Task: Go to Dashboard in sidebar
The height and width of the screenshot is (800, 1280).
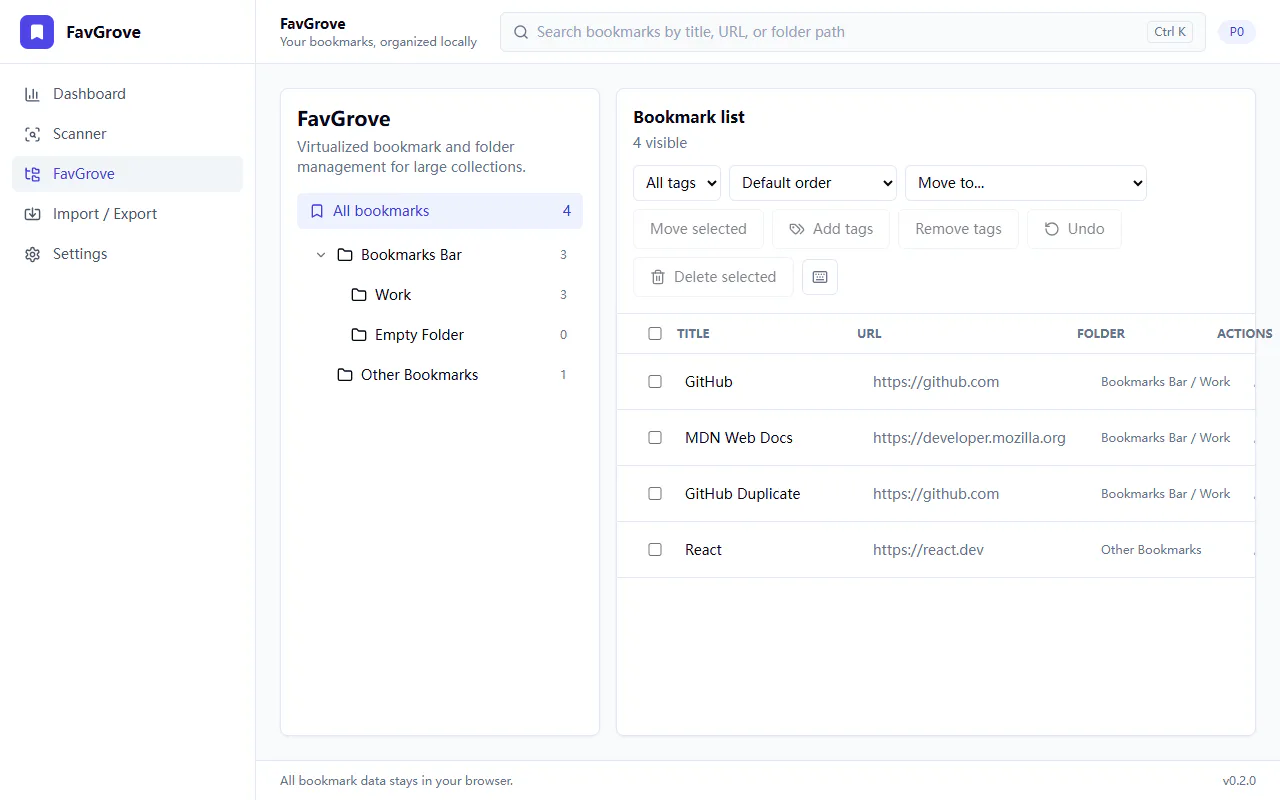Action: [127, 94]
